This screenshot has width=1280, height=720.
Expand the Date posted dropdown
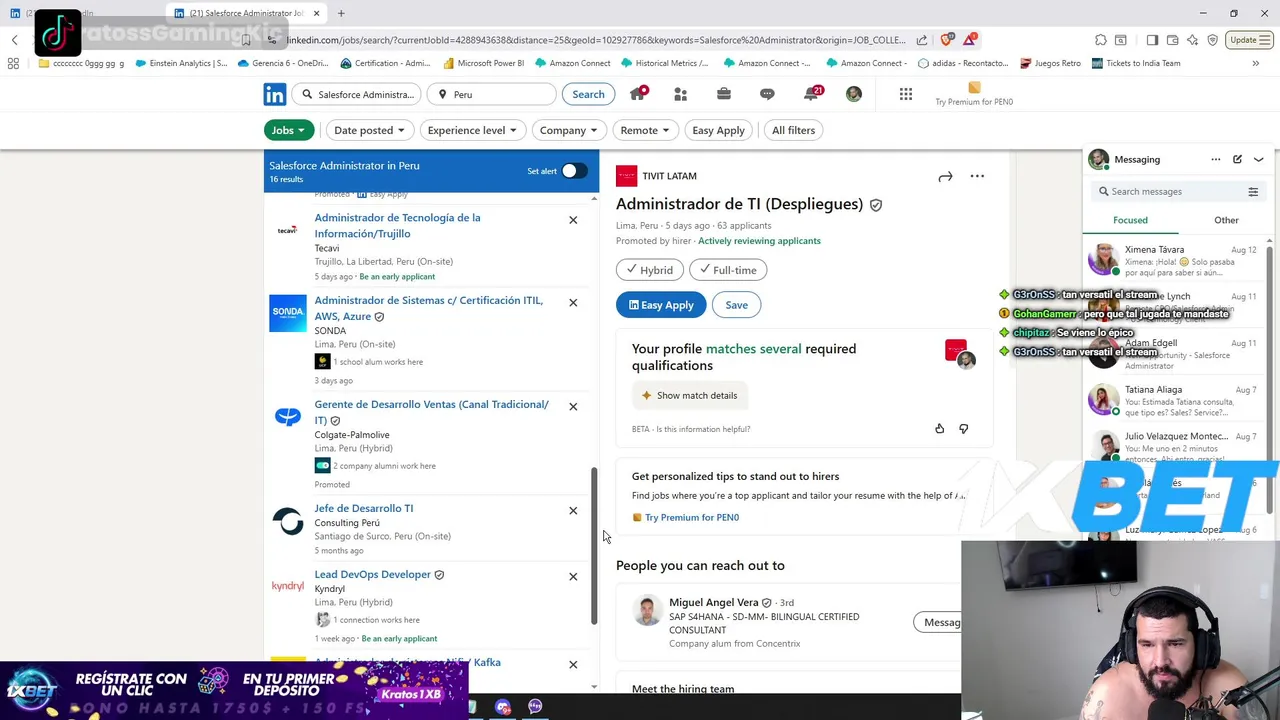tap(369, 130)
